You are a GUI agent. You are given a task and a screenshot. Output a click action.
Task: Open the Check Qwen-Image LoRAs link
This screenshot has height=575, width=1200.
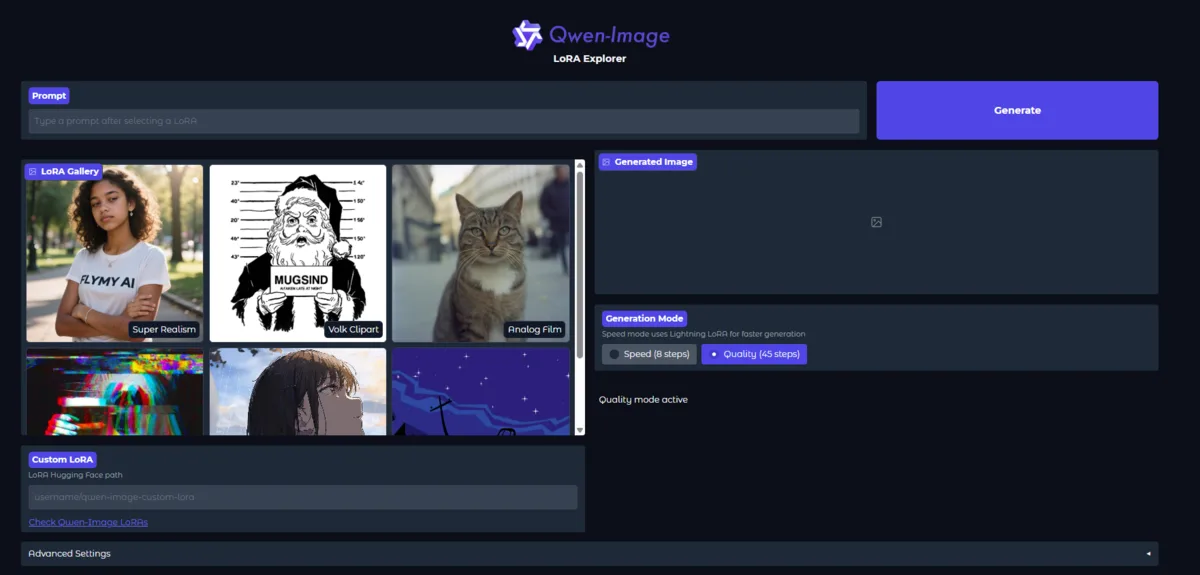click(88, 522)
